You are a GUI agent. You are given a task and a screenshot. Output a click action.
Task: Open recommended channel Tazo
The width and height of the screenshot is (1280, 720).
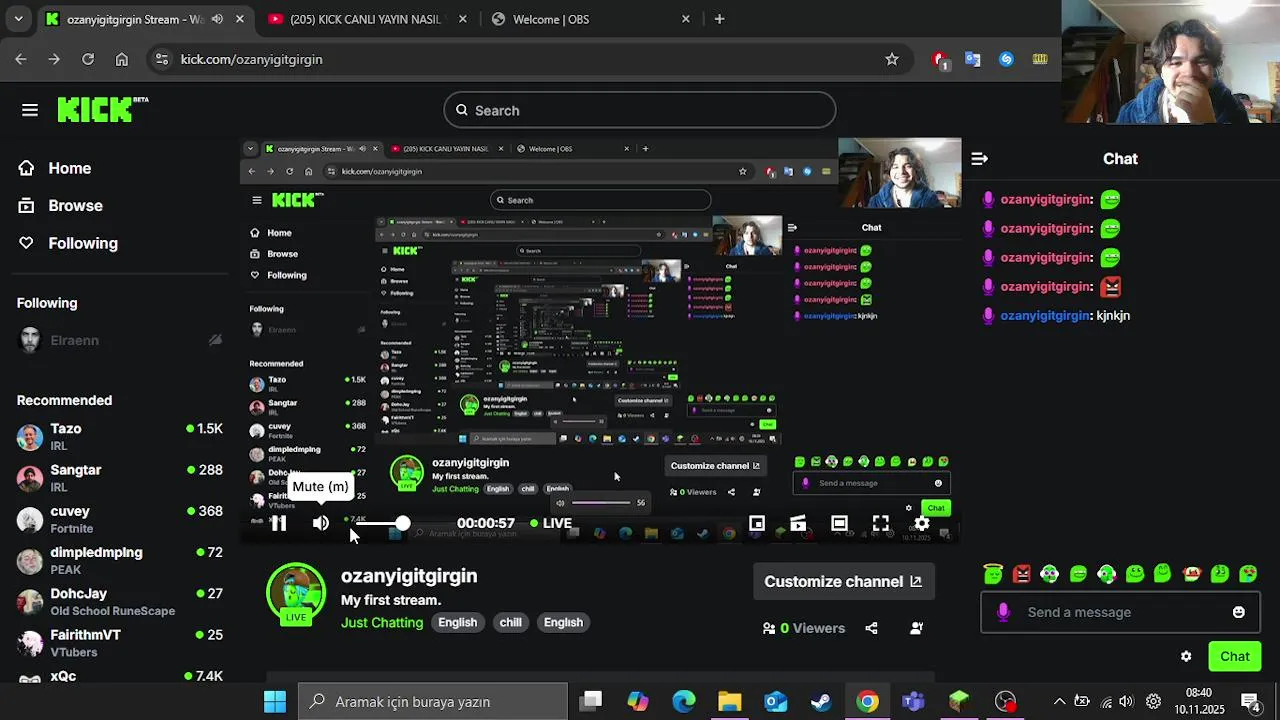(x=120, y=437)
